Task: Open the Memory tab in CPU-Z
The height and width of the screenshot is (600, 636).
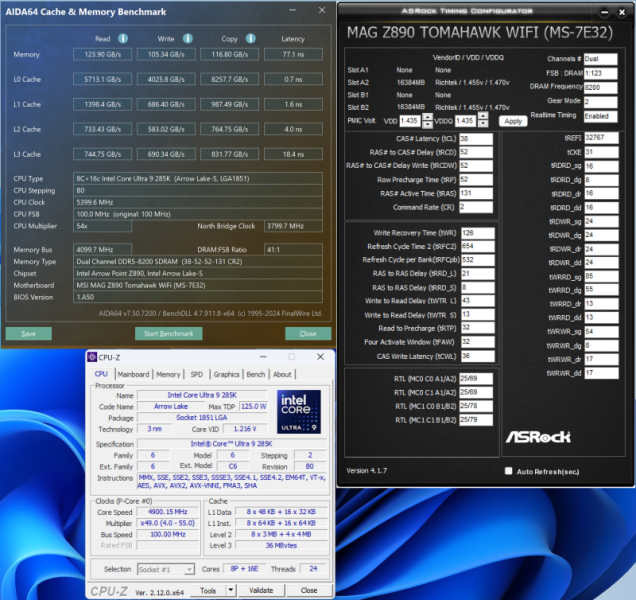Action: click(168, 374)
